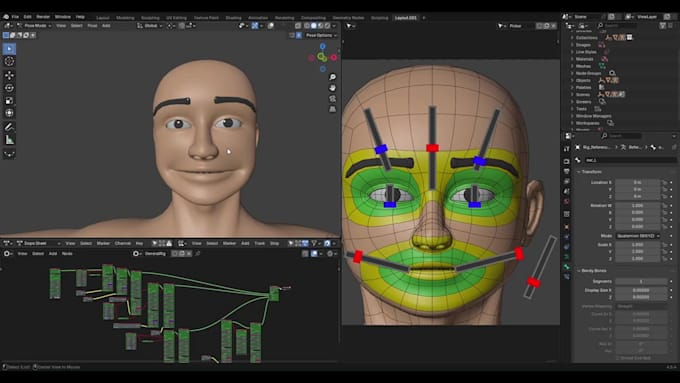Open the Marker menu in Dope Sheet
This screenshot has height=383, width=680.
(x=103, y=243)
